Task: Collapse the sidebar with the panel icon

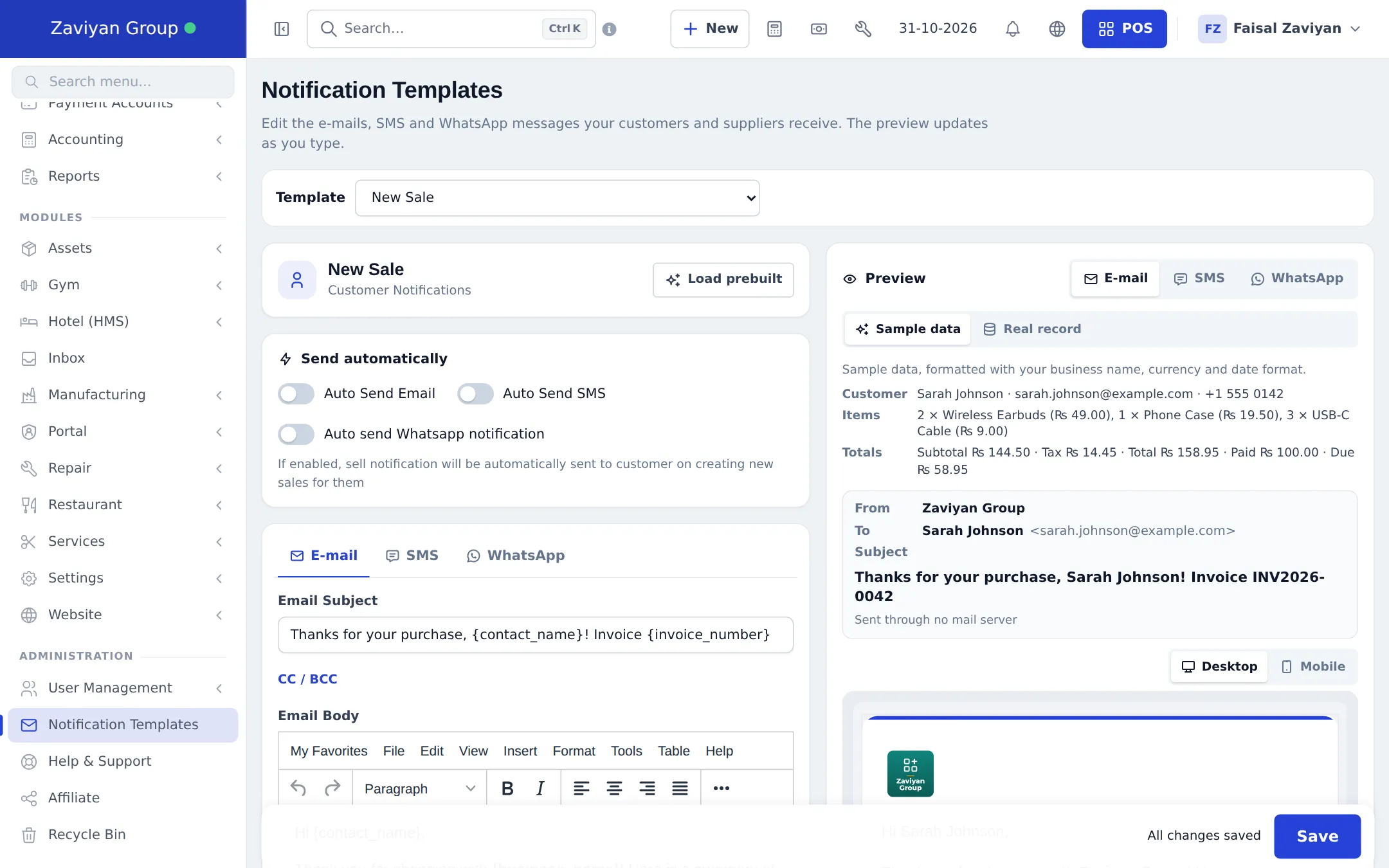Action: (x=282, y=29)
